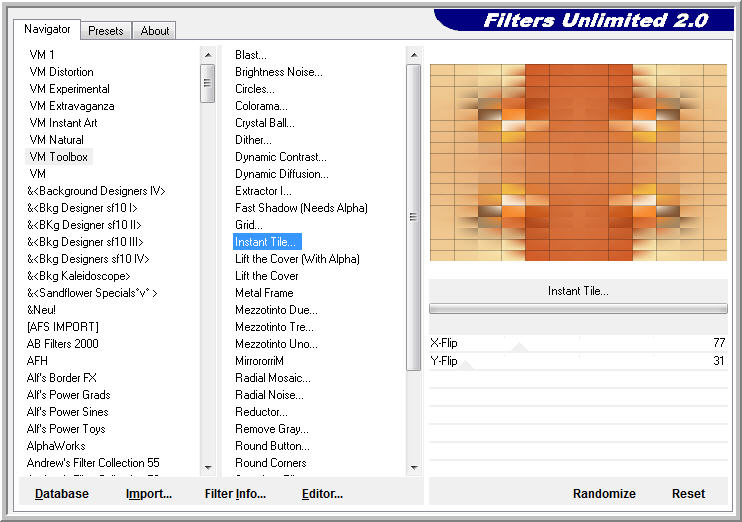
Task: Choose Mezzotinto Due... filter
Action: coord(276,310)
